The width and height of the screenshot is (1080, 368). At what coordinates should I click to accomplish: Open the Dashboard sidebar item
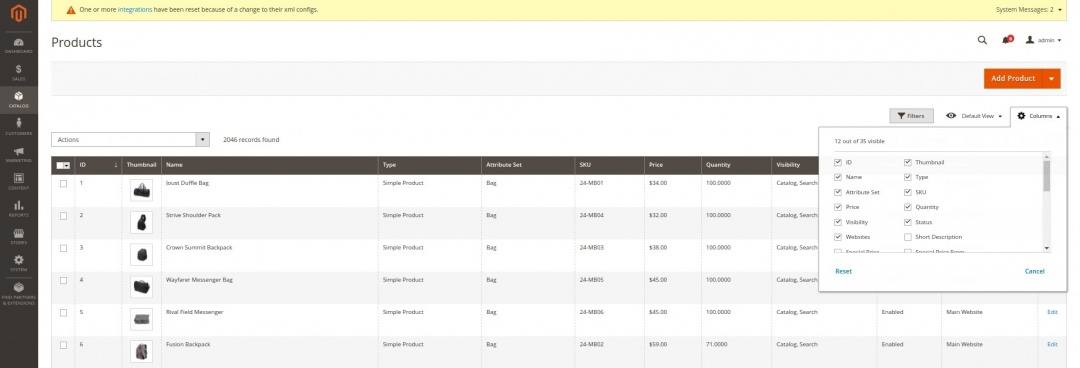[x=19, y=45]
